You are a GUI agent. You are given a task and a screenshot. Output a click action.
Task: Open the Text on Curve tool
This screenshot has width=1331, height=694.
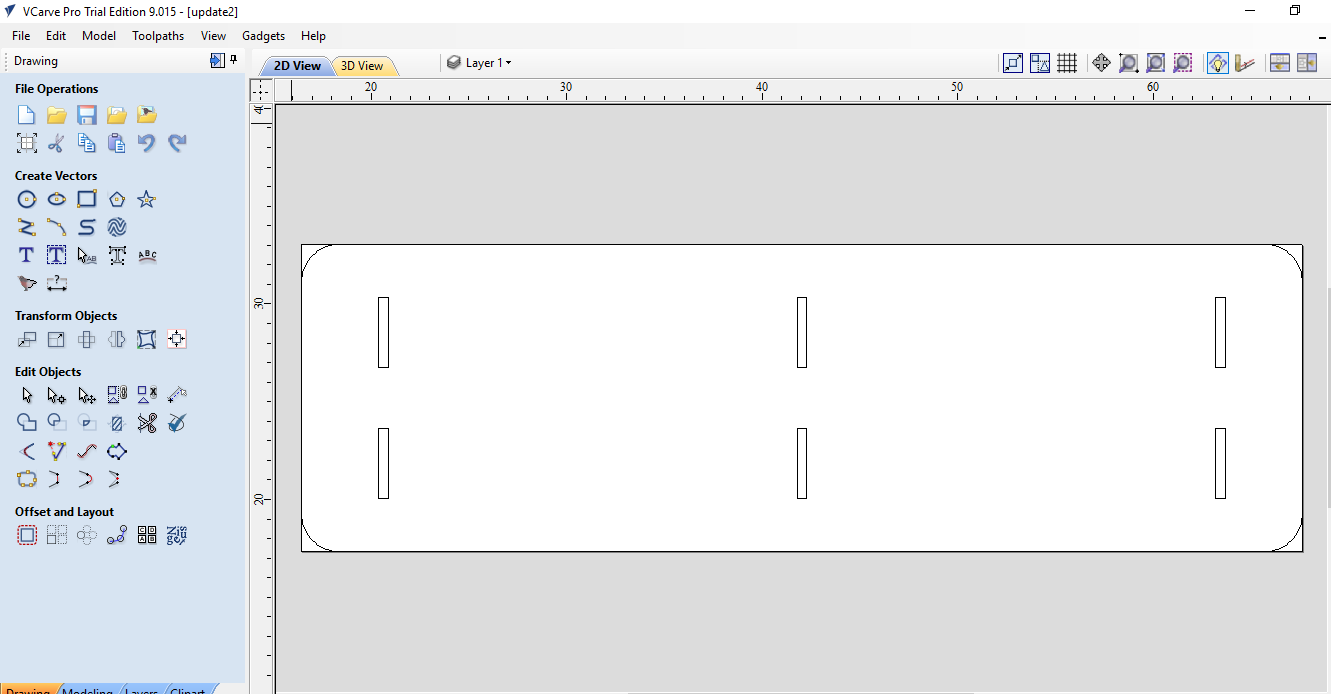[x=147, y=255]
